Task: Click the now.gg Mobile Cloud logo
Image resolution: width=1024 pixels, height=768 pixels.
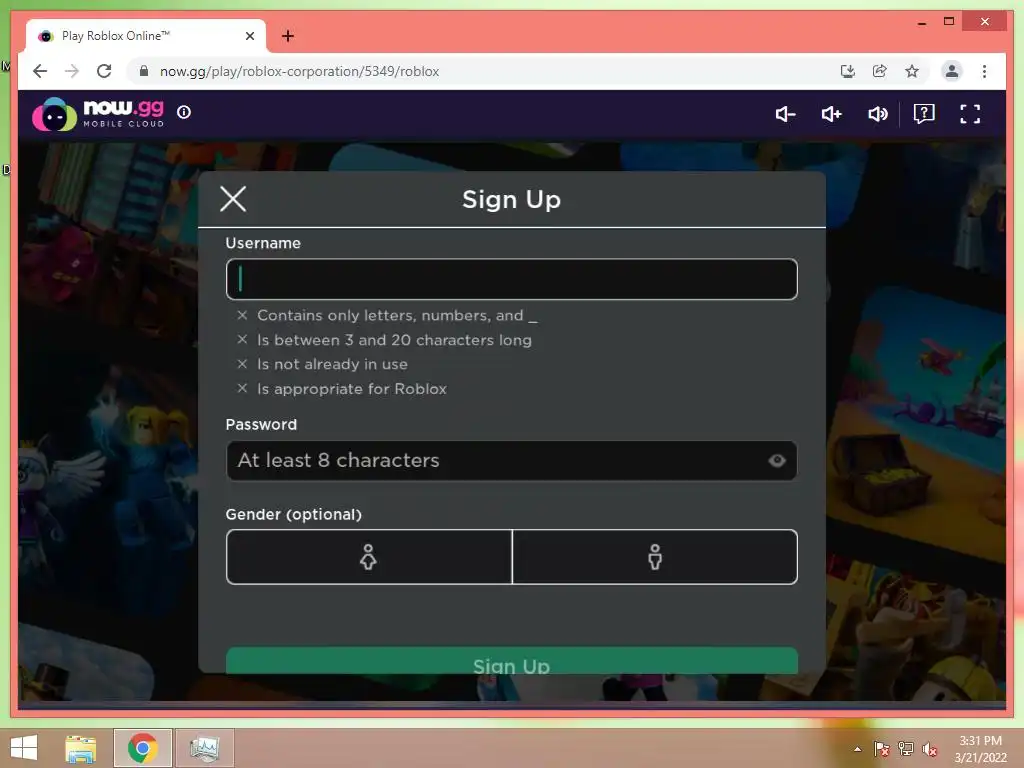Action: [x=98, y=114]
